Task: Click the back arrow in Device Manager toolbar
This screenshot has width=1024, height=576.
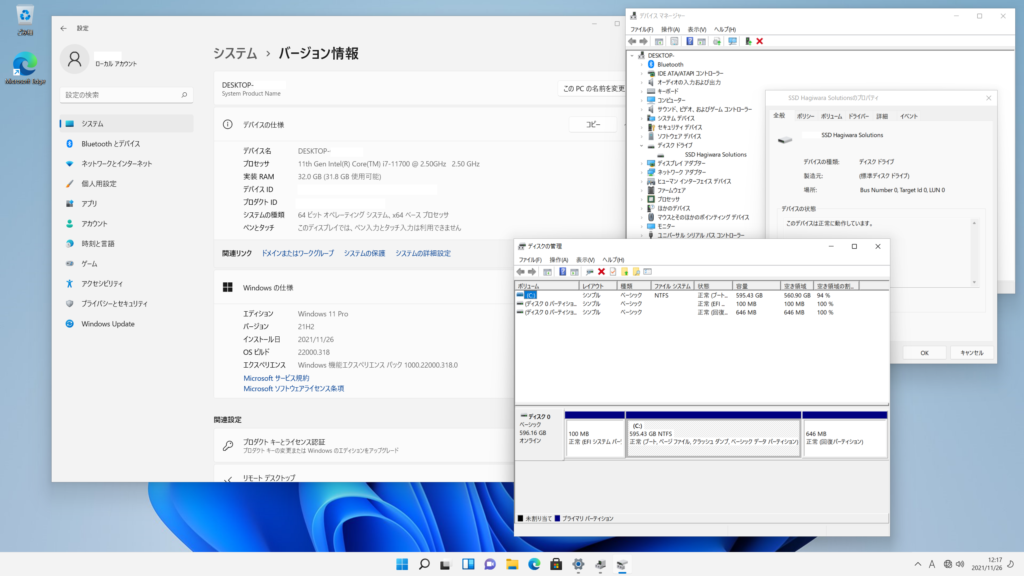Action: pos(632,41)
